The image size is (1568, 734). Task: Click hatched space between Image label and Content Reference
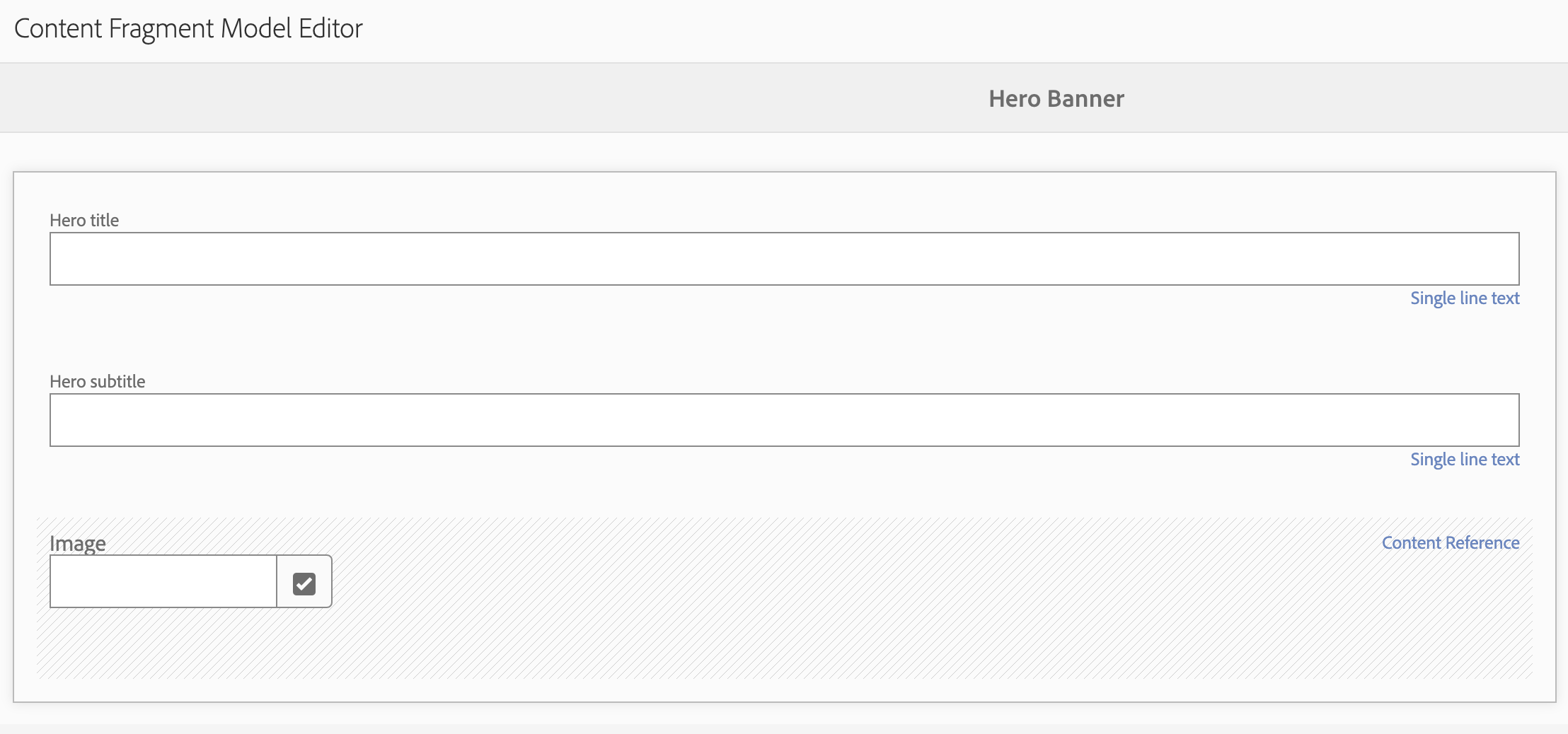pos(743,542)
